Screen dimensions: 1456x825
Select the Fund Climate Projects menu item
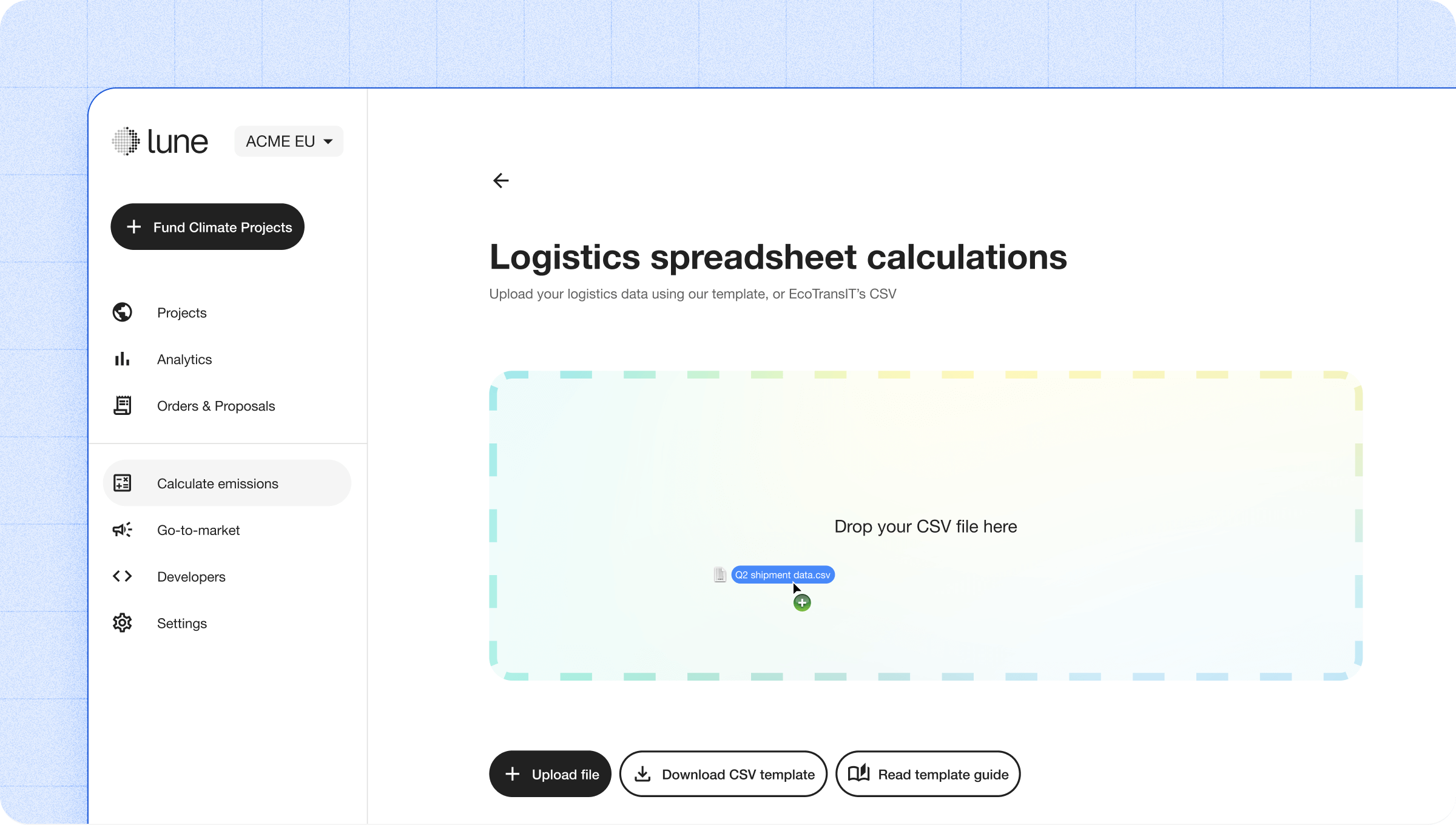pos(209,226)
